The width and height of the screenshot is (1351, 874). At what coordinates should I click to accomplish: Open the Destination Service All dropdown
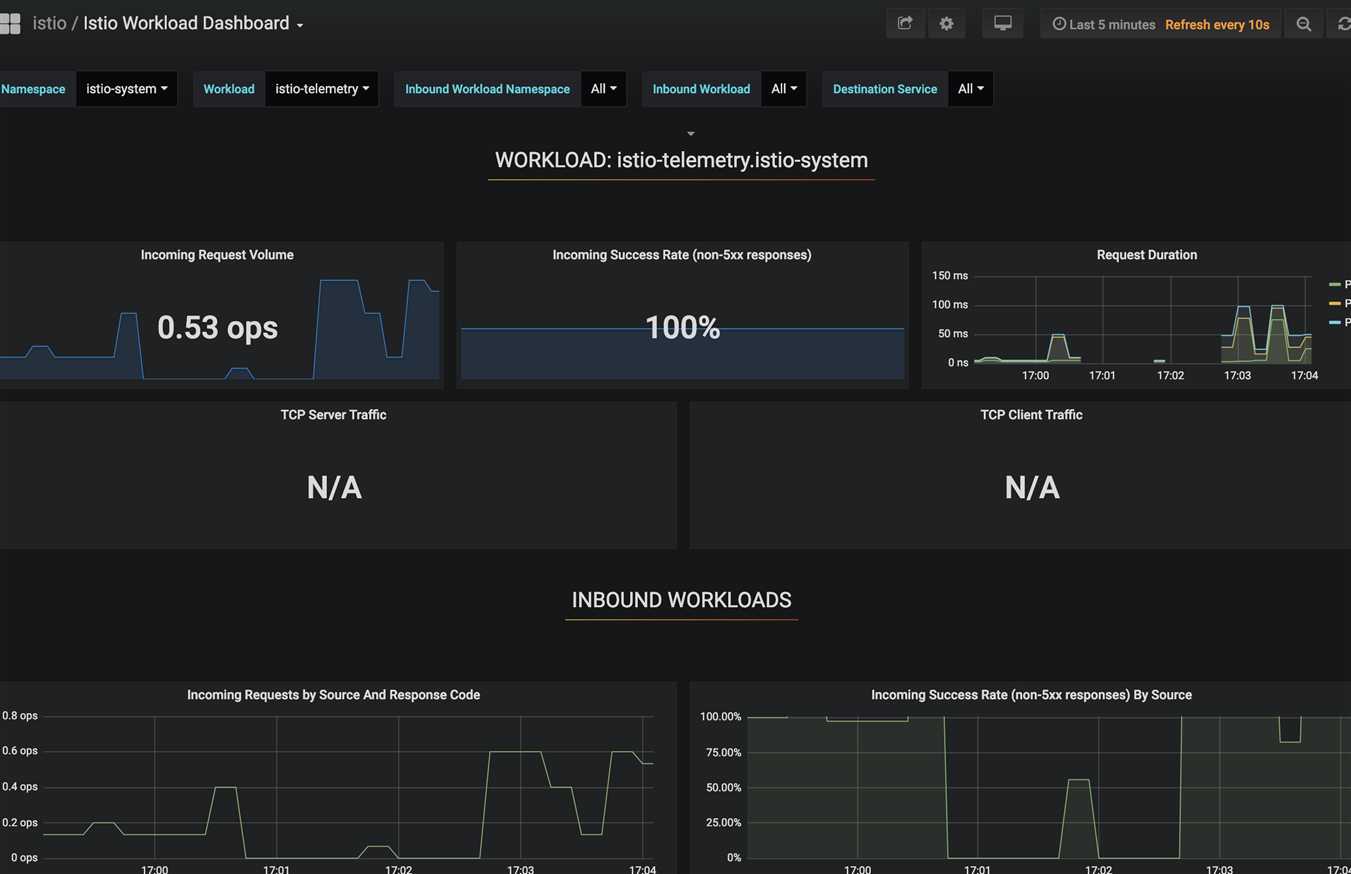click(x=970, y=89)
